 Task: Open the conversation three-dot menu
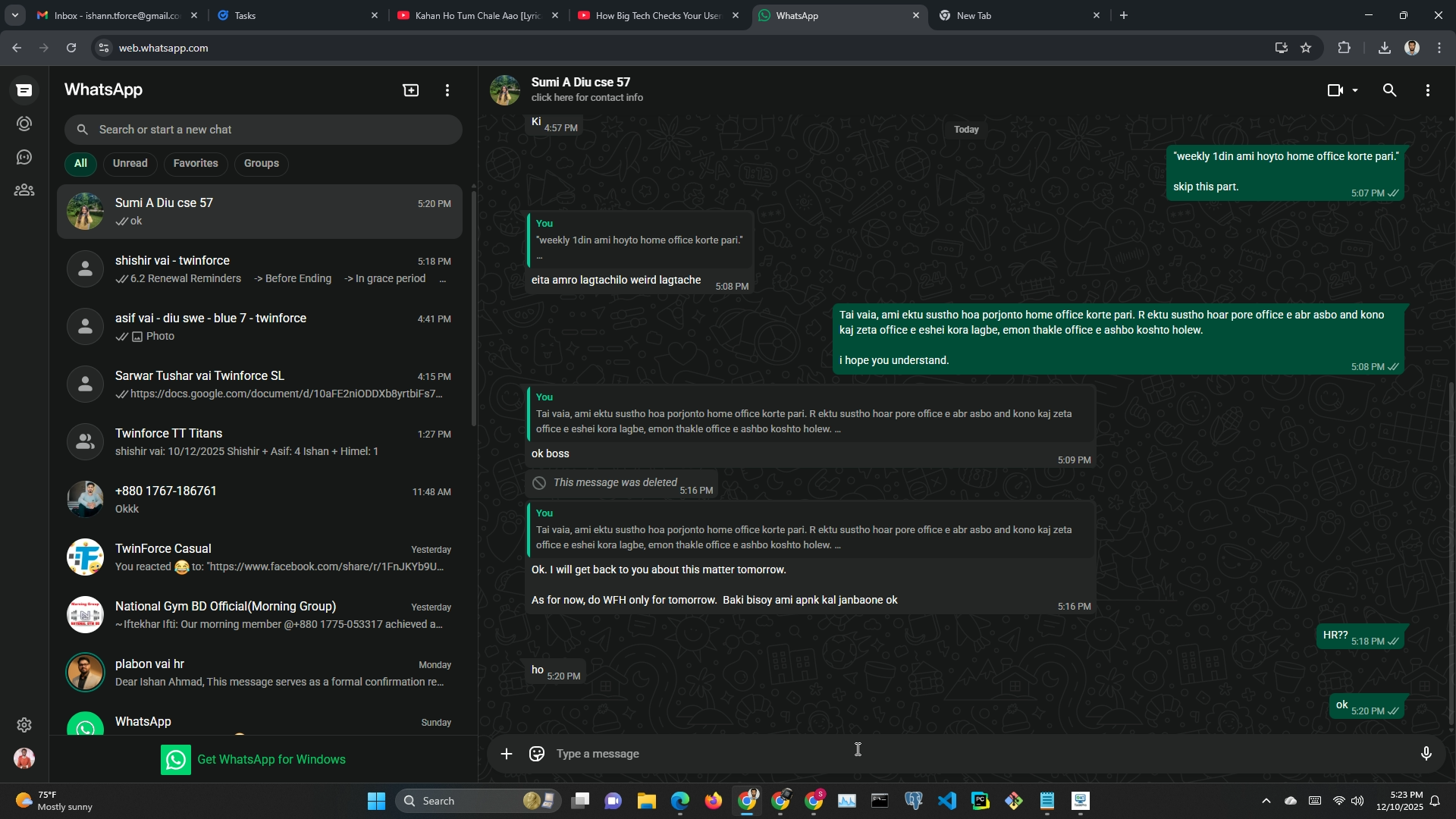(x=1427, y=90)
